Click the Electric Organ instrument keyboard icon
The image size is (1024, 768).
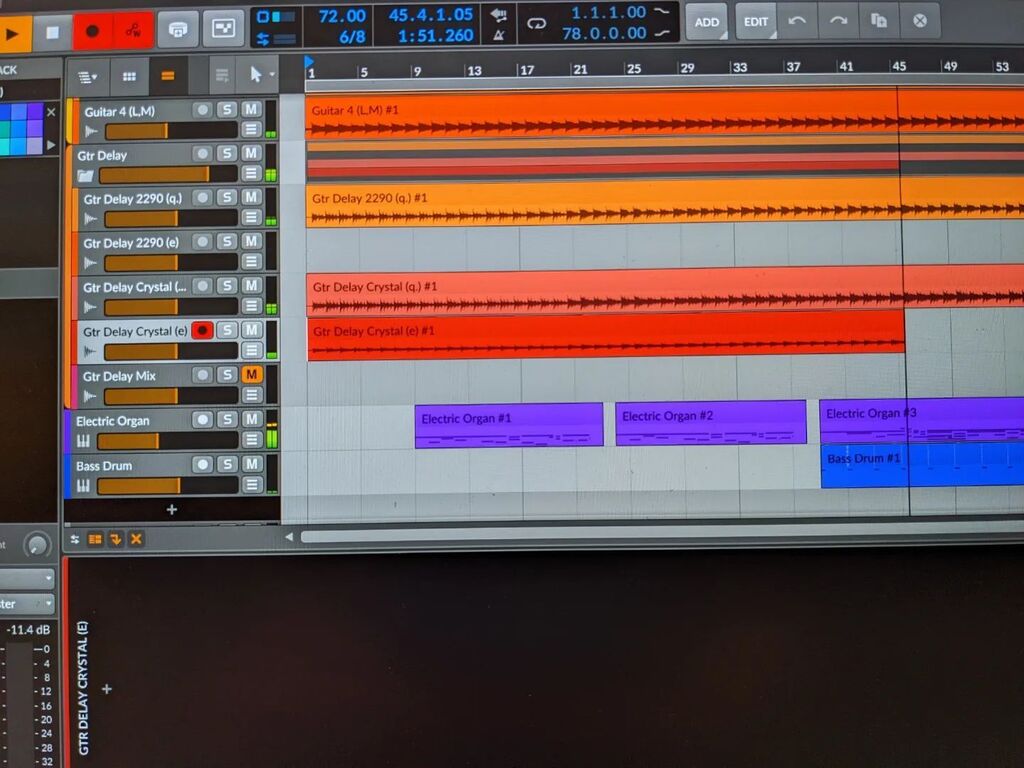point(83,441)
